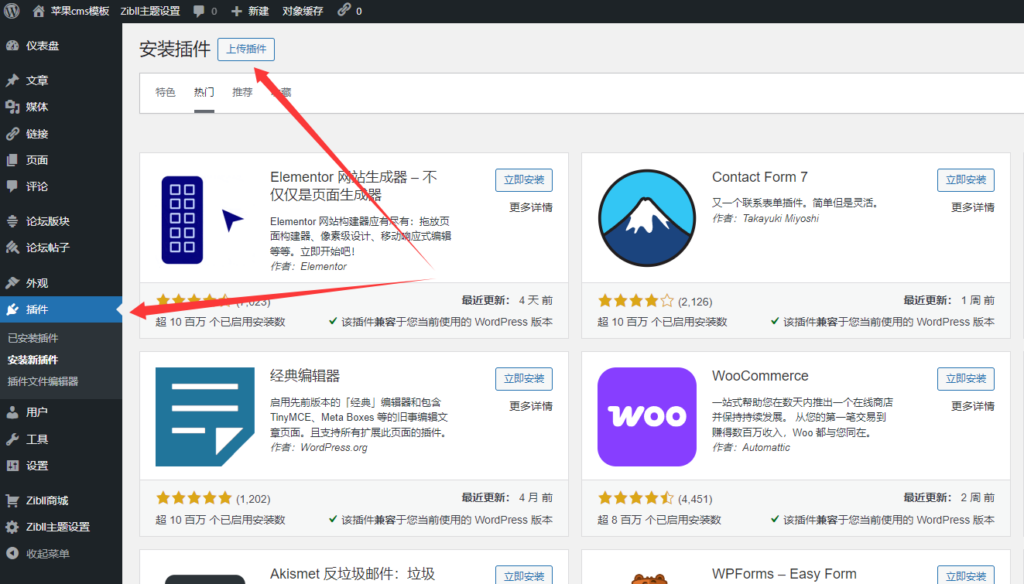
Task: Open the 经典编辑器 title link
Action: coord(305,376)
